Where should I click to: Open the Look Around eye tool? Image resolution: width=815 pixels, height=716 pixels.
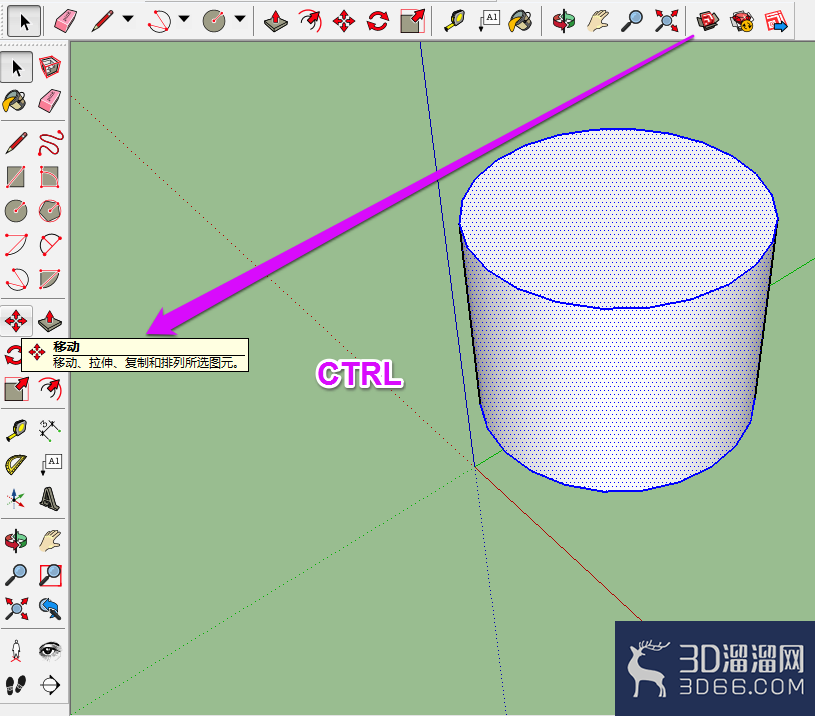click(x=50, y=651)
